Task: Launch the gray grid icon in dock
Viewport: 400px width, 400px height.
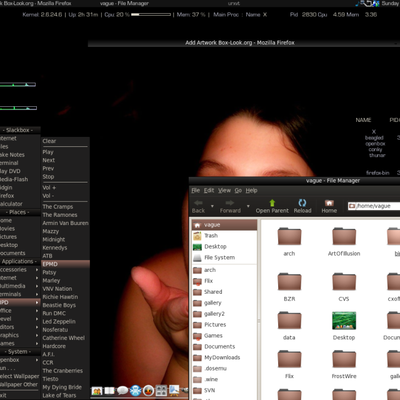Action: [x=161, y=390]
